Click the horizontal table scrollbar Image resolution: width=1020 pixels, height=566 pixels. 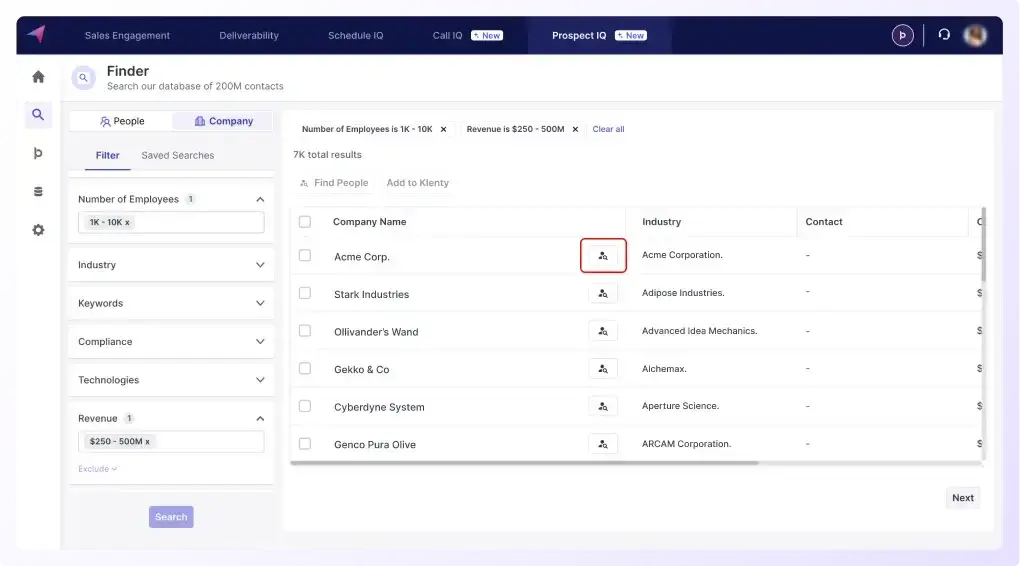pyautogui.click(x=524, y=463)
